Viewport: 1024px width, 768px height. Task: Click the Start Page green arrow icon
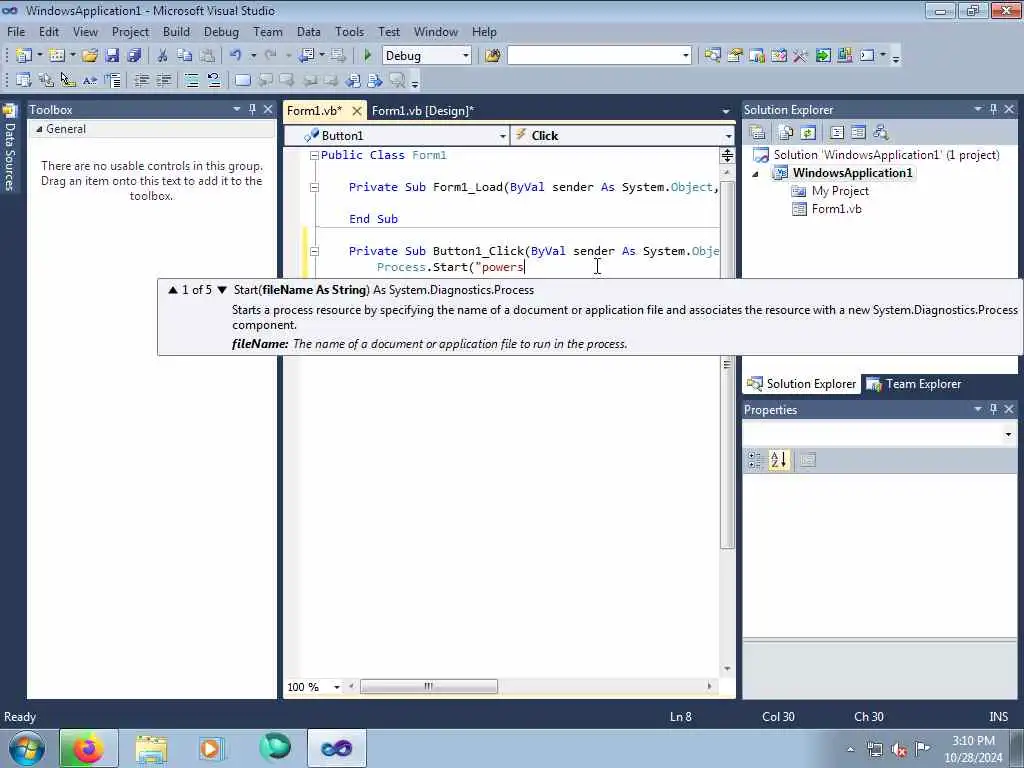click(x=823, y=56)
